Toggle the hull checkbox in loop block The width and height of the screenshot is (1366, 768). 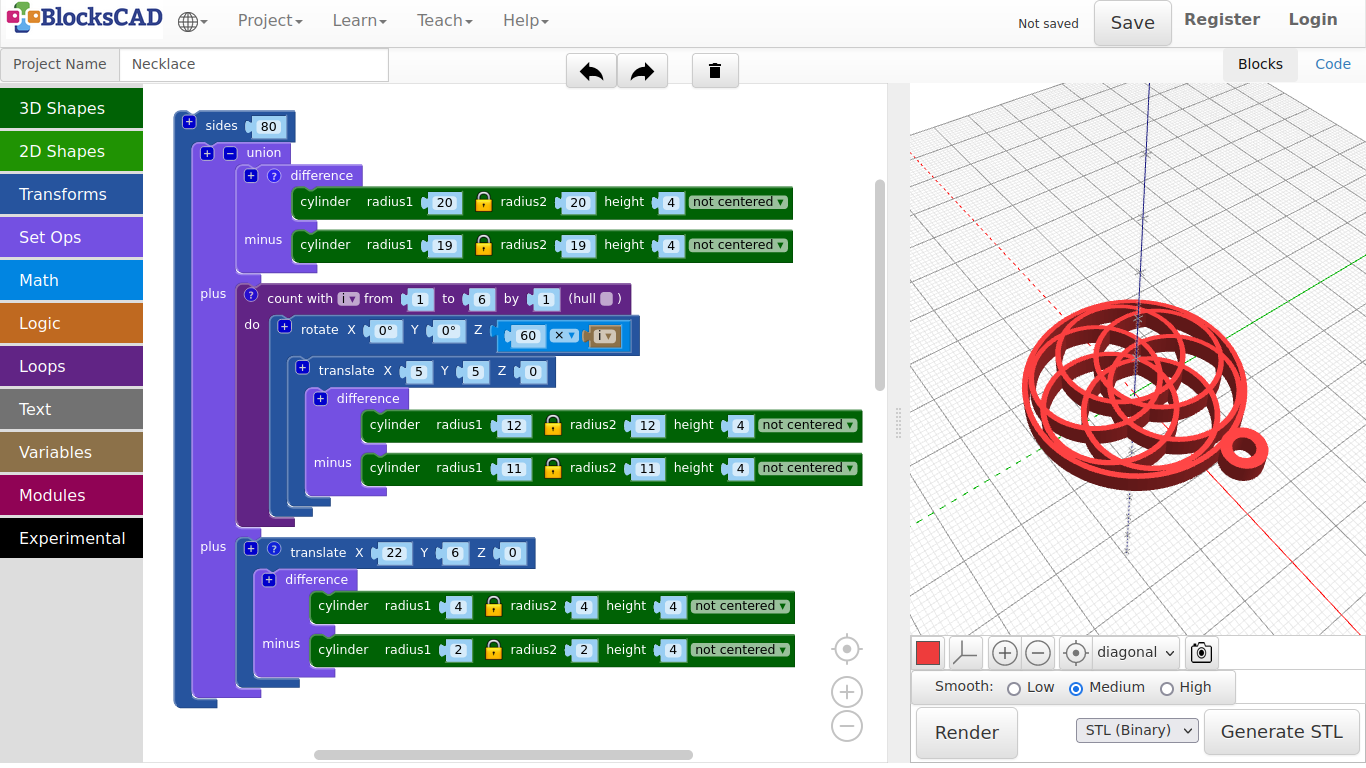(607, 299)
